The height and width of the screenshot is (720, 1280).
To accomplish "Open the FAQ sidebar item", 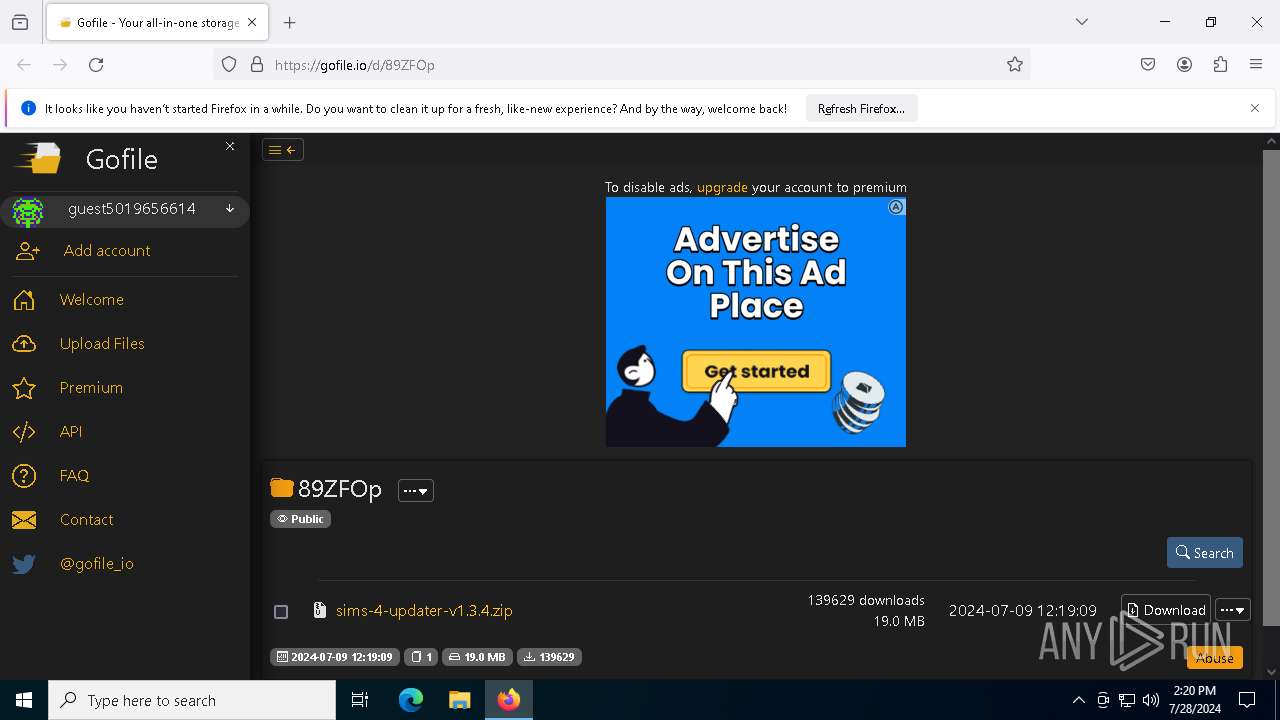I will (x=74, y=476).
